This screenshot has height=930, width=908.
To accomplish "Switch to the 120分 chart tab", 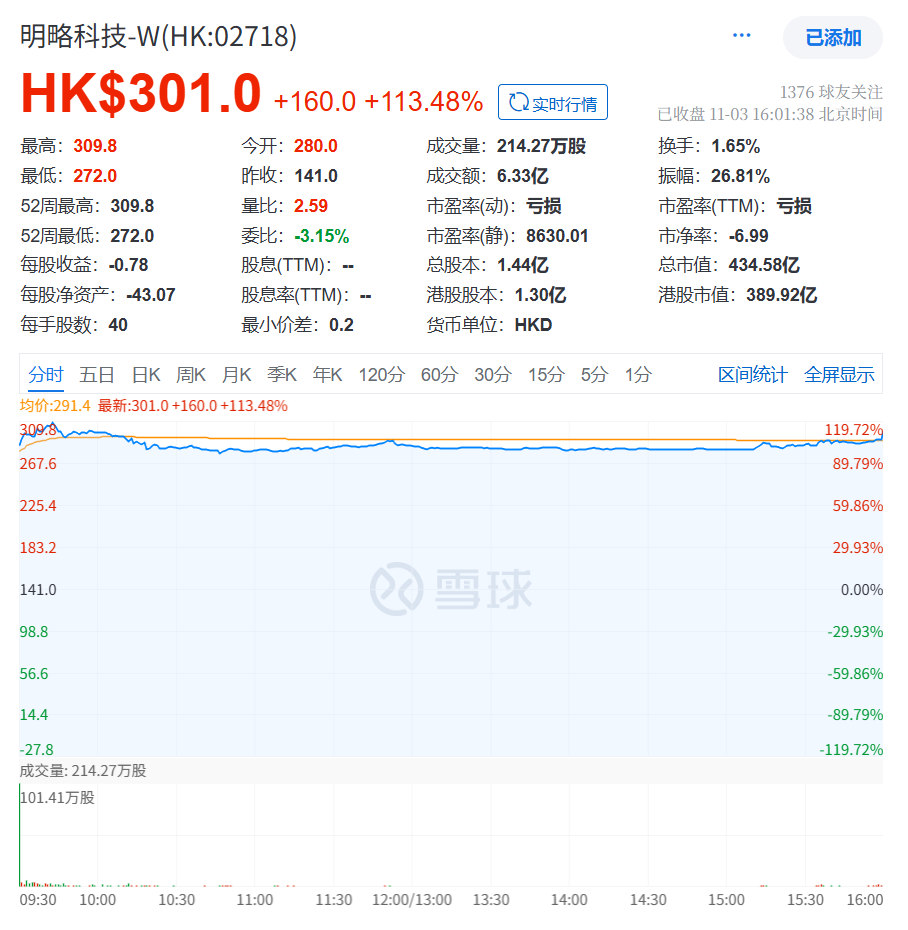I will click(x=381, y=375).
